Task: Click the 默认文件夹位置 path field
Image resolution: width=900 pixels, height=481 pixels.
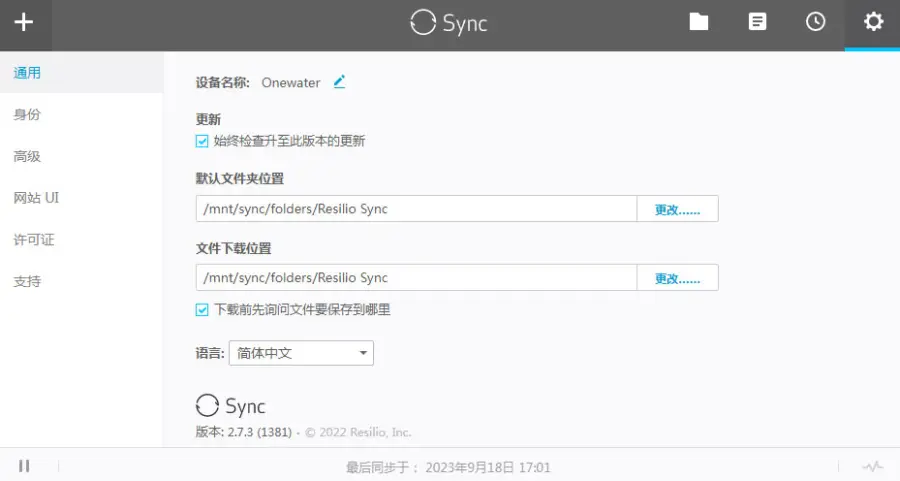Action: tap(416, 209)
